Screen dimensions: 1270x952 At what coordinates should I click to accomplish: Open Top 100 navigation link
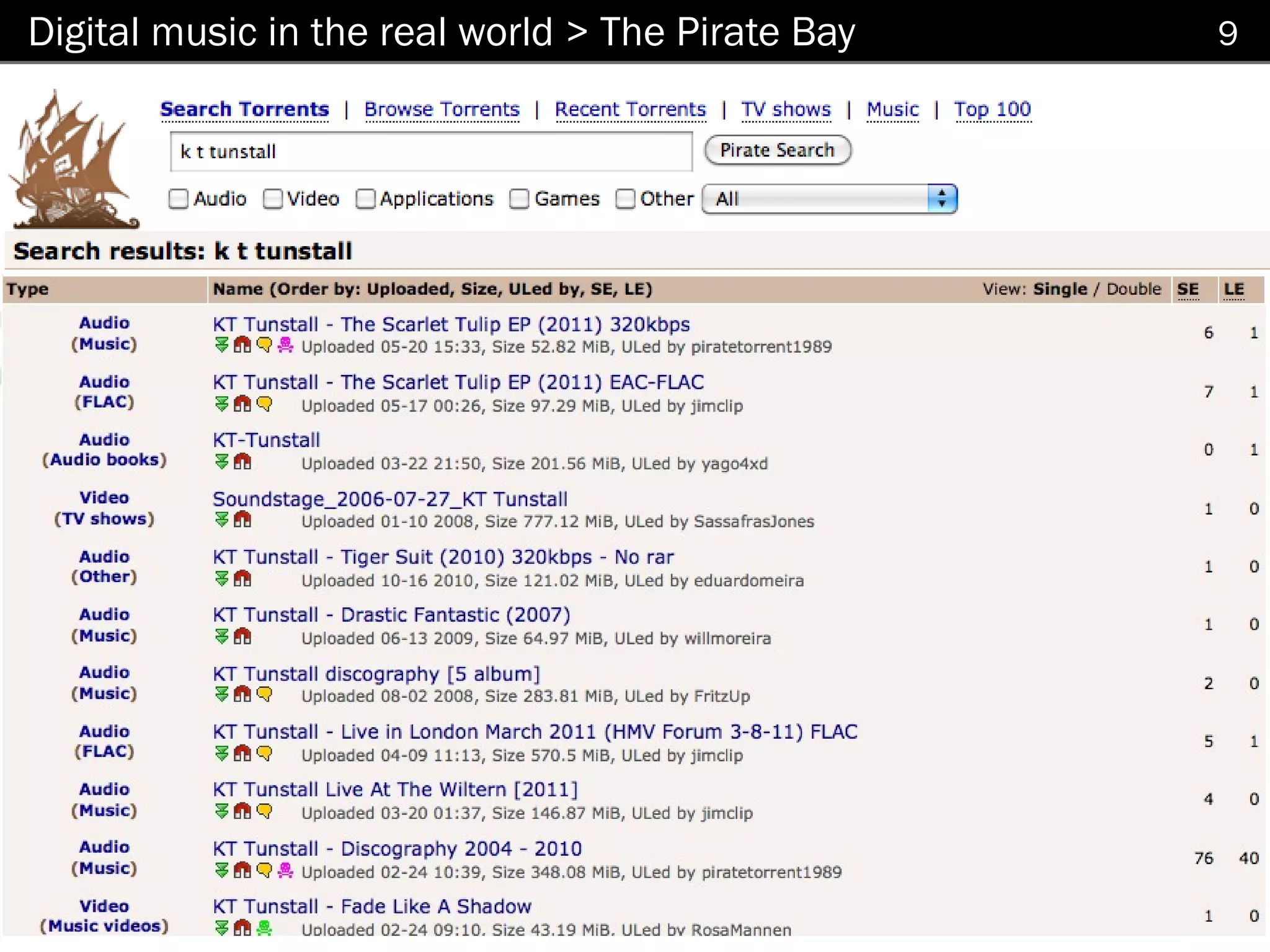coord(993,110)
